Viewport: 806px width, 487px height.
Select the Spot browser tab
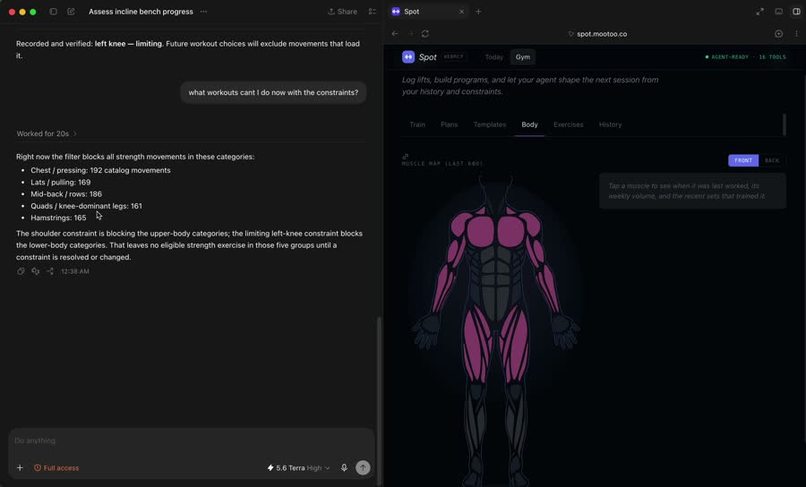pos(427,11)
